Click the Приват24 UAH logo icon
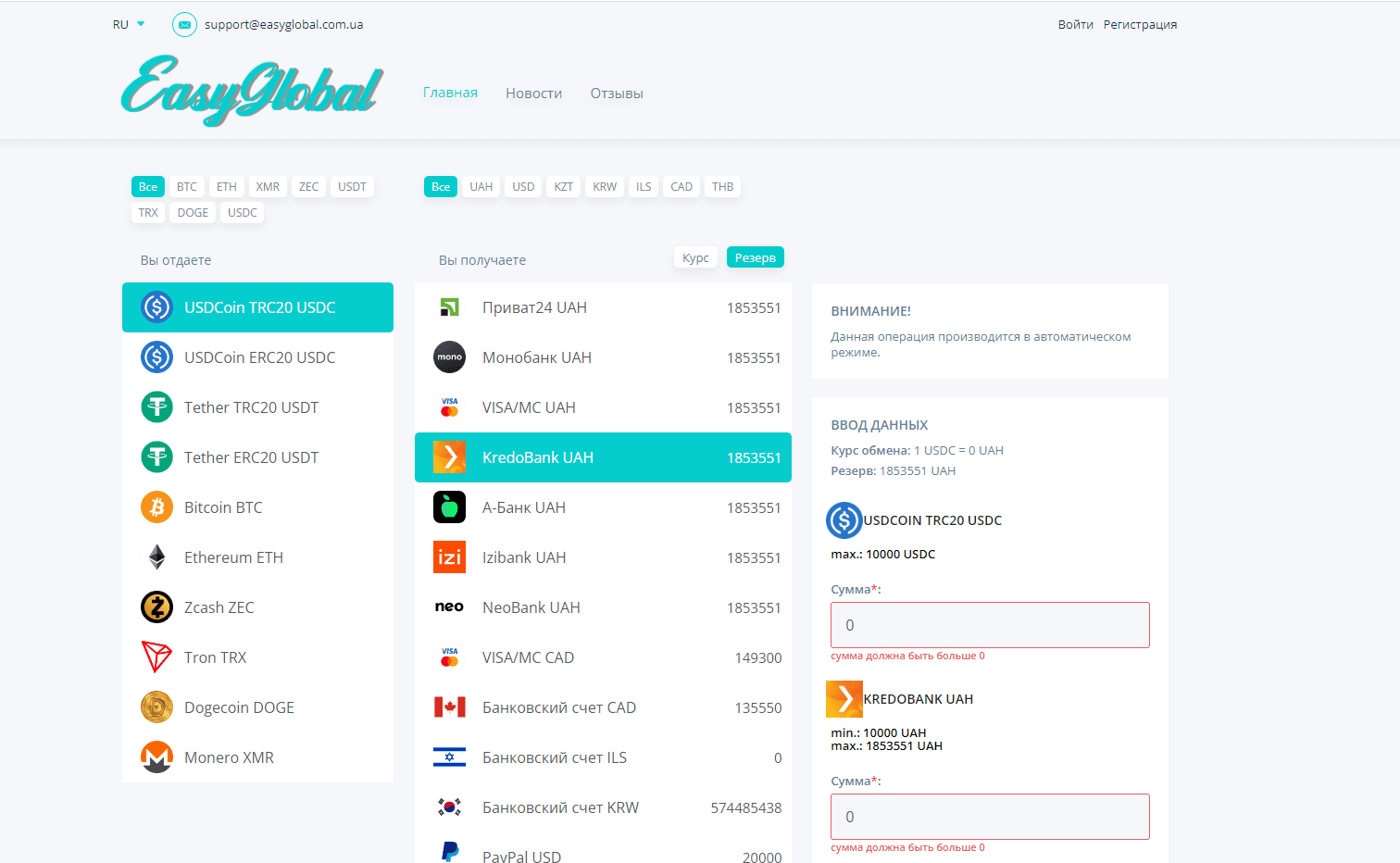Screen dimensions: 1400x863 (x=449, y=306)
